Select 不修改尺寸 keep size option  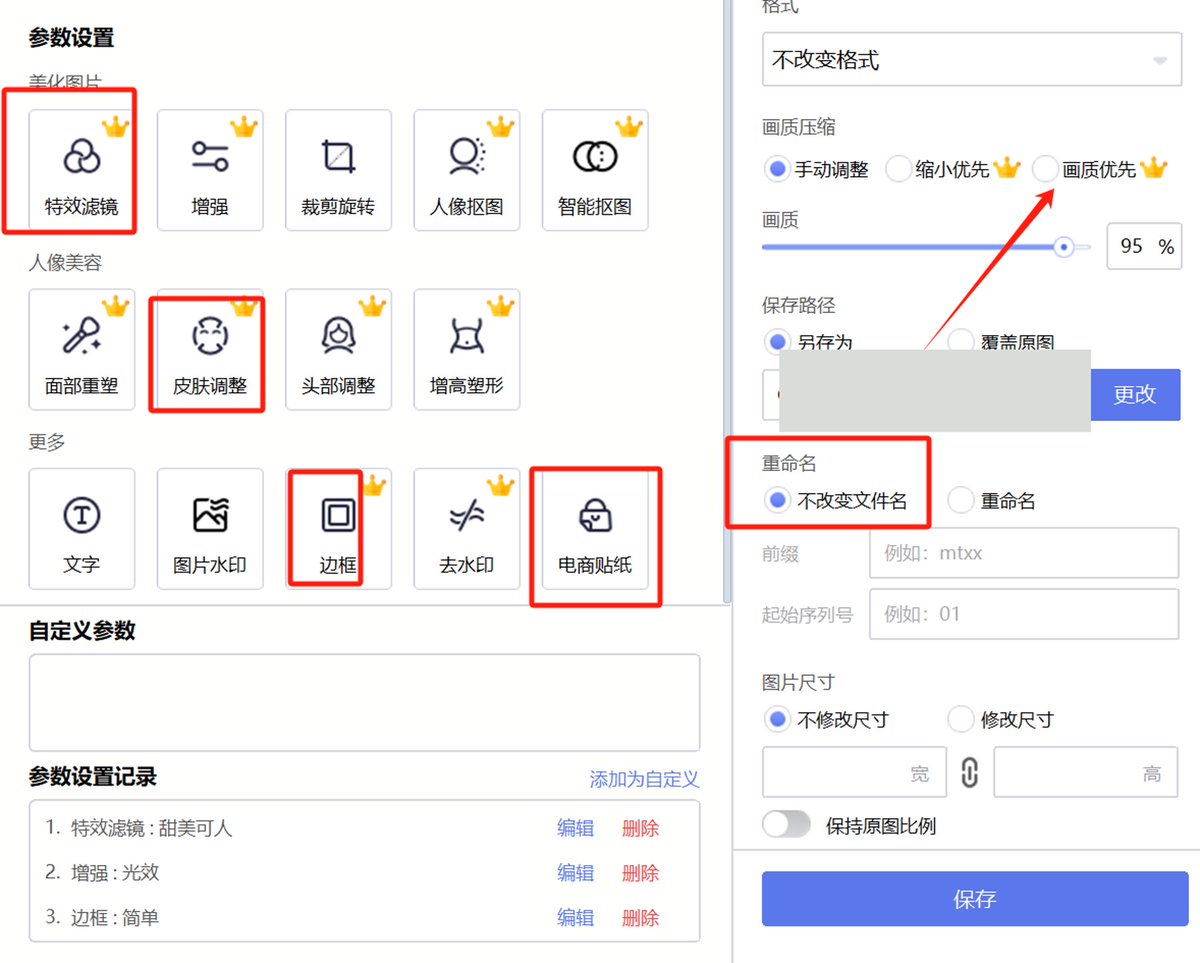[x=777, y=719]
